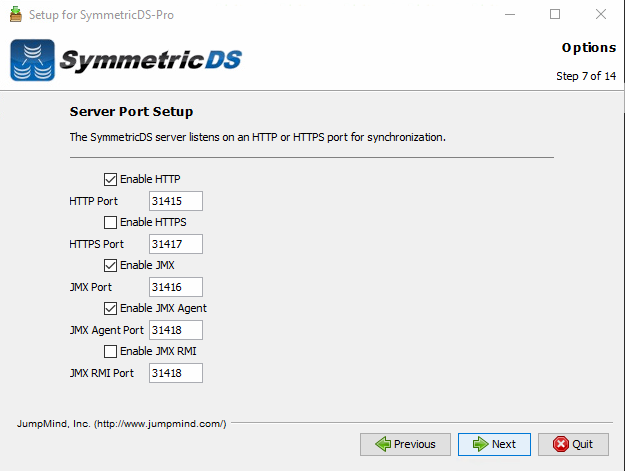This screenshot has width=625, height=471.
Task: Click the HTTPS Port field showing 31417
Action: 176,244
